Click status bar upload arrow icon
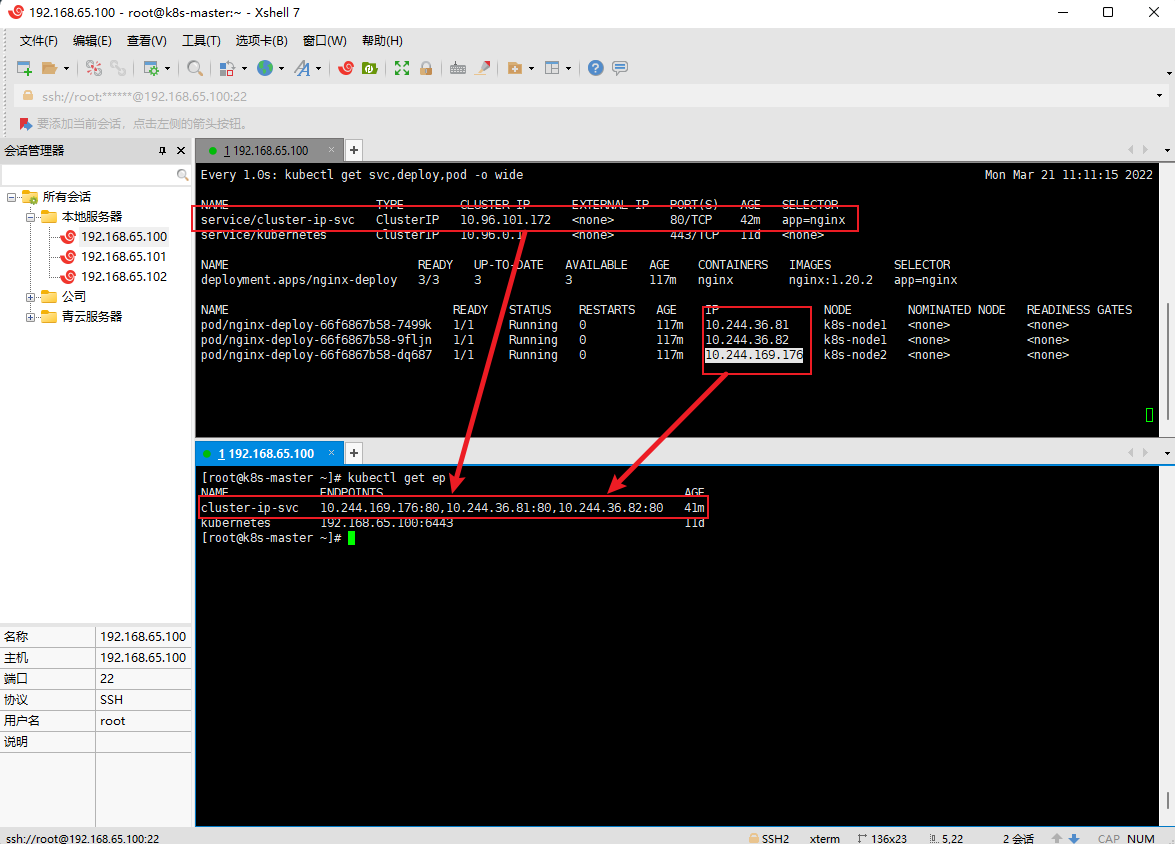This screenshot has height=844, width=1175. pyautogui.click(x=1057, y=838)
